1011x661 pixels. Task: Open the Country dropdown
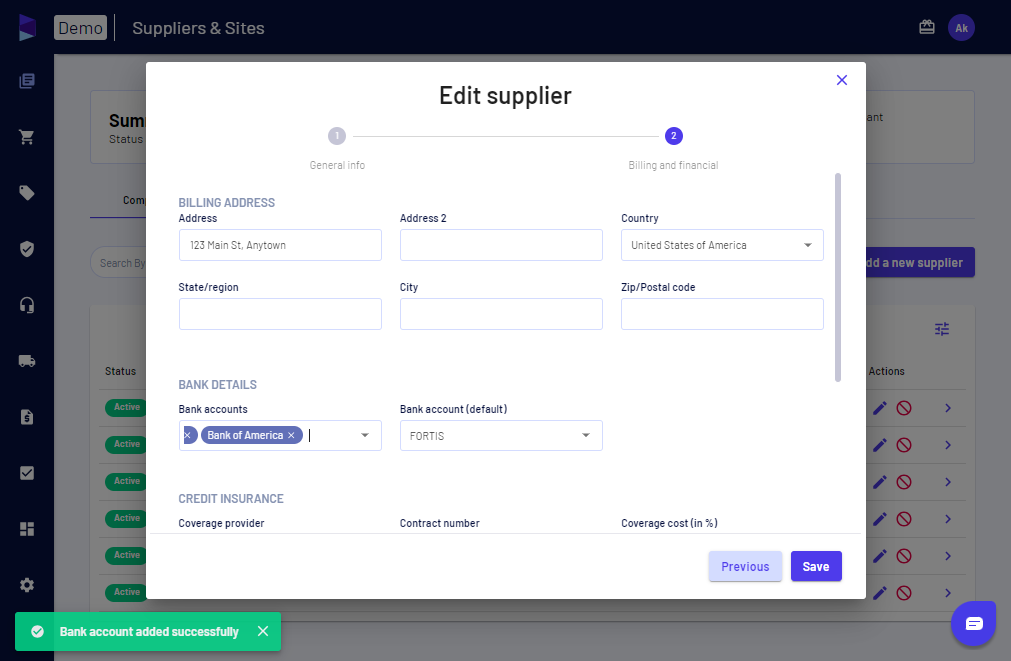tap(722, 245)
